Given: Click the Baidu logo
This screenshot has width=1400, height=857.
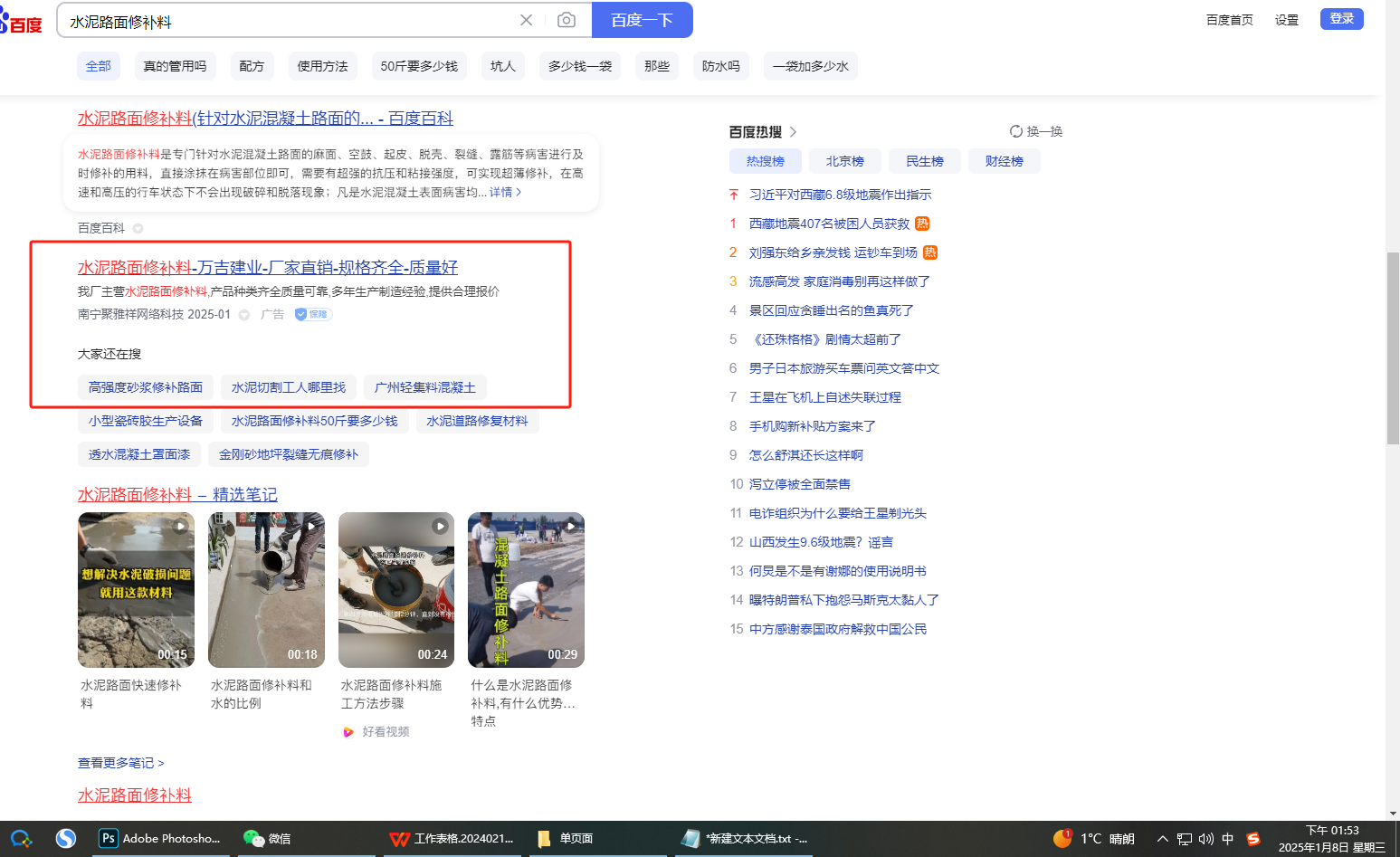Looking at the screenshot, I should [22, 22].
